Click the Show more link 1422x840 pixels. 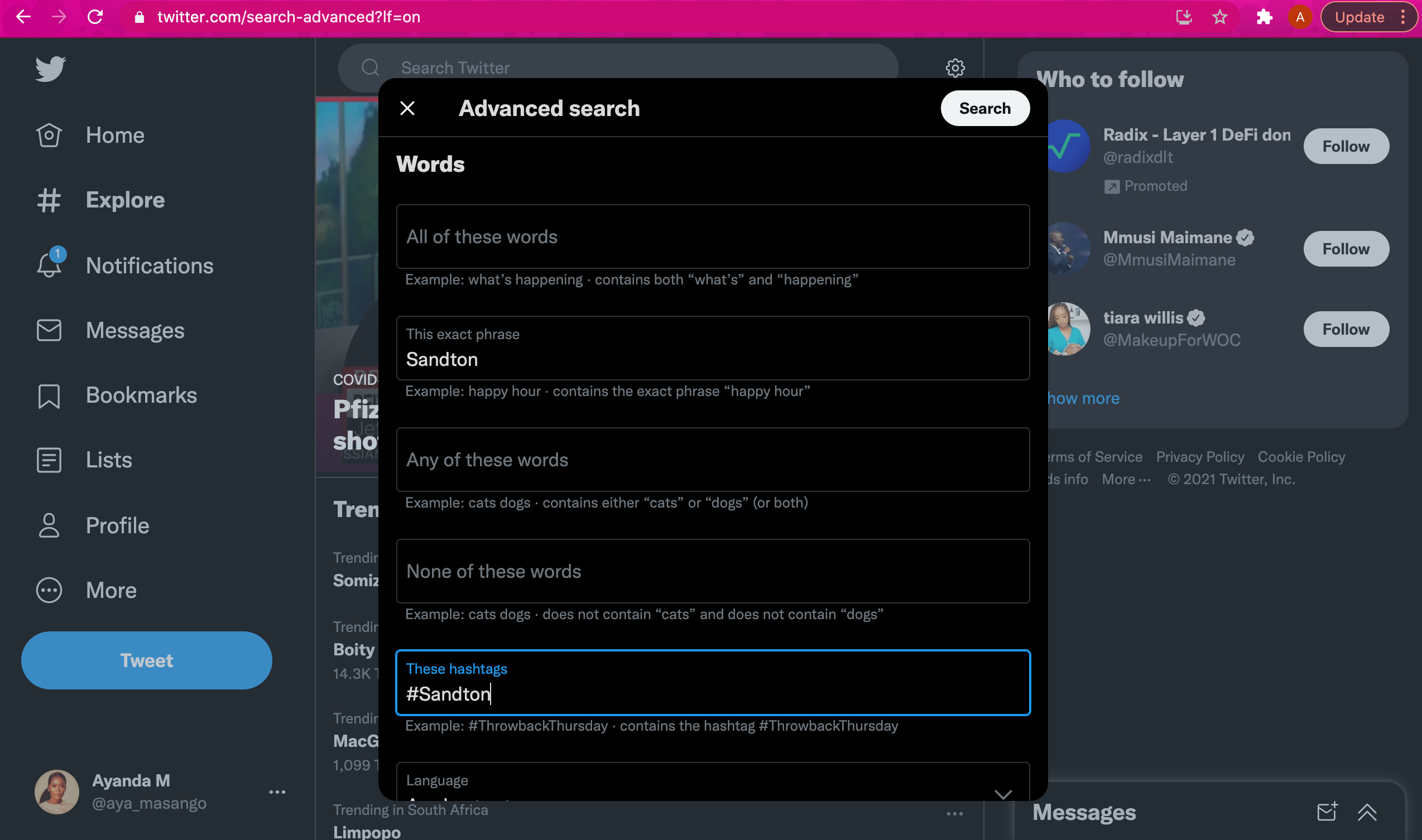[1083, 398]
